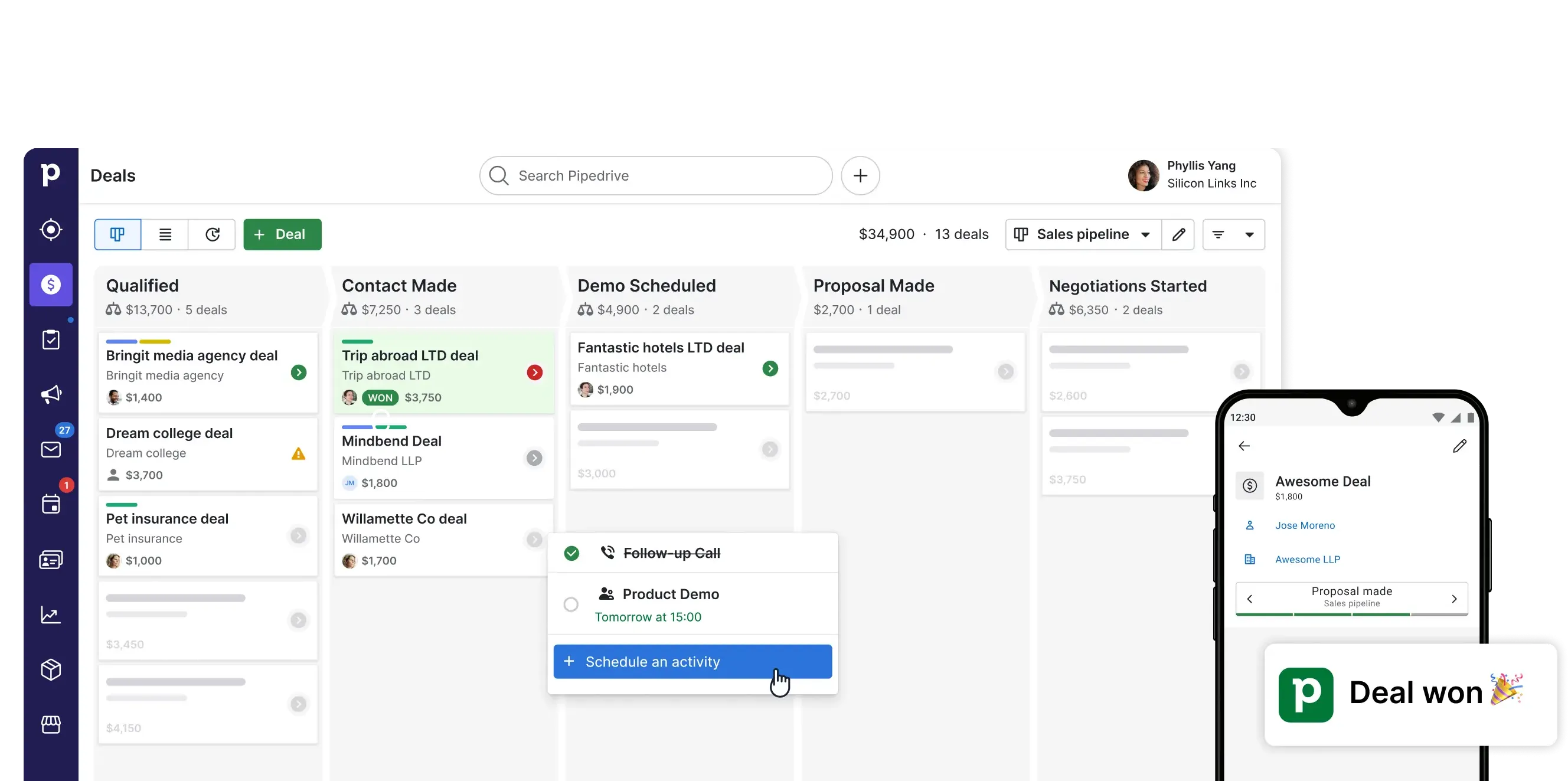Screen dimensions: 1568x781
Task: Click the WON badge on Trip abroad deal
Action: click(380, 397)
